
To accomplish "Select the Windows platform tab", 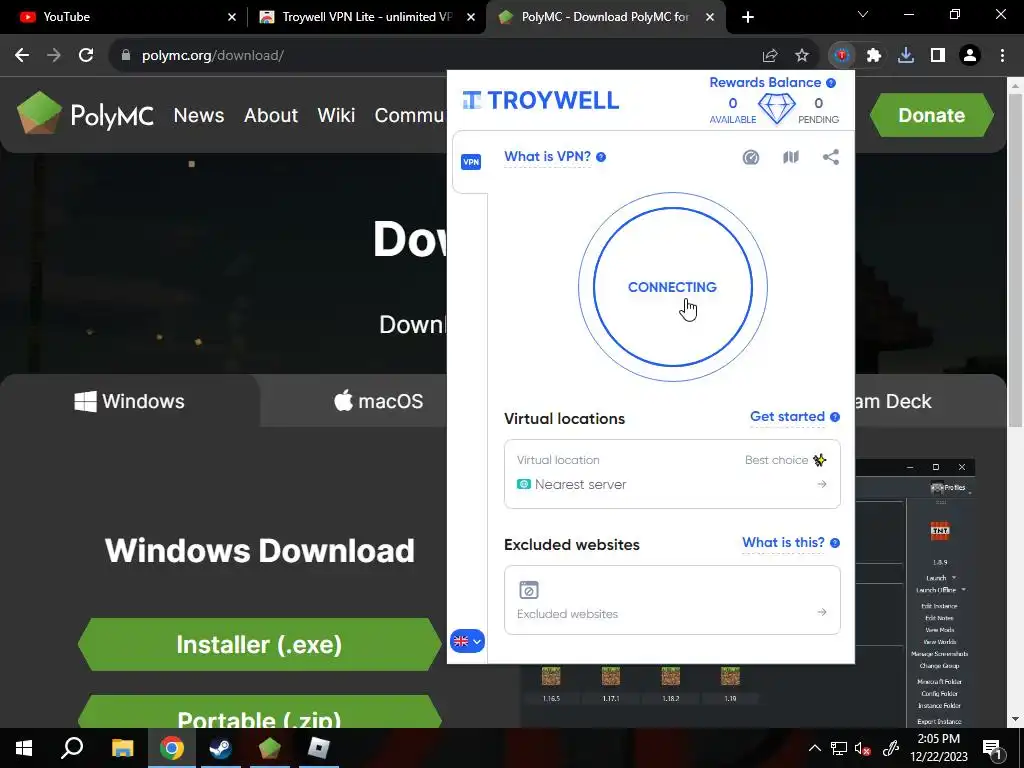I will [x=129, y=401].
